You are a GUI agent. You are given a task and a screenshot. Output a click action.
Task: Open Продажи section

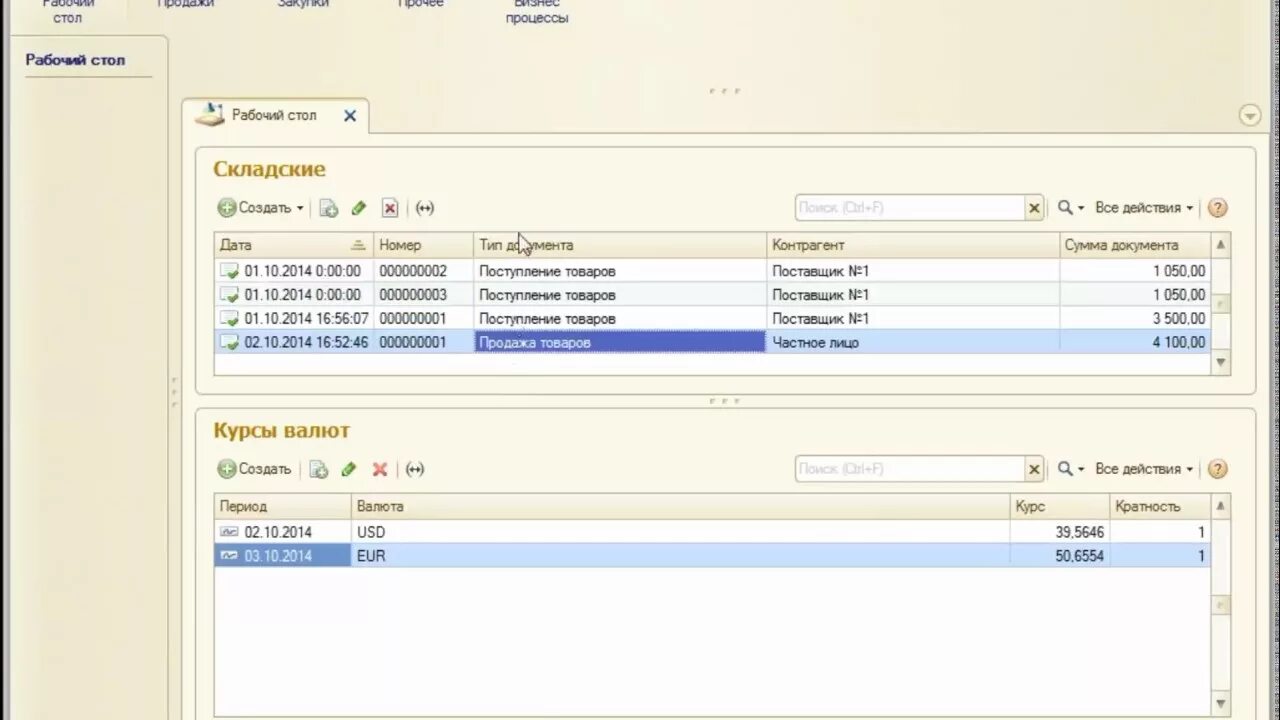click(x=186, y=4)
